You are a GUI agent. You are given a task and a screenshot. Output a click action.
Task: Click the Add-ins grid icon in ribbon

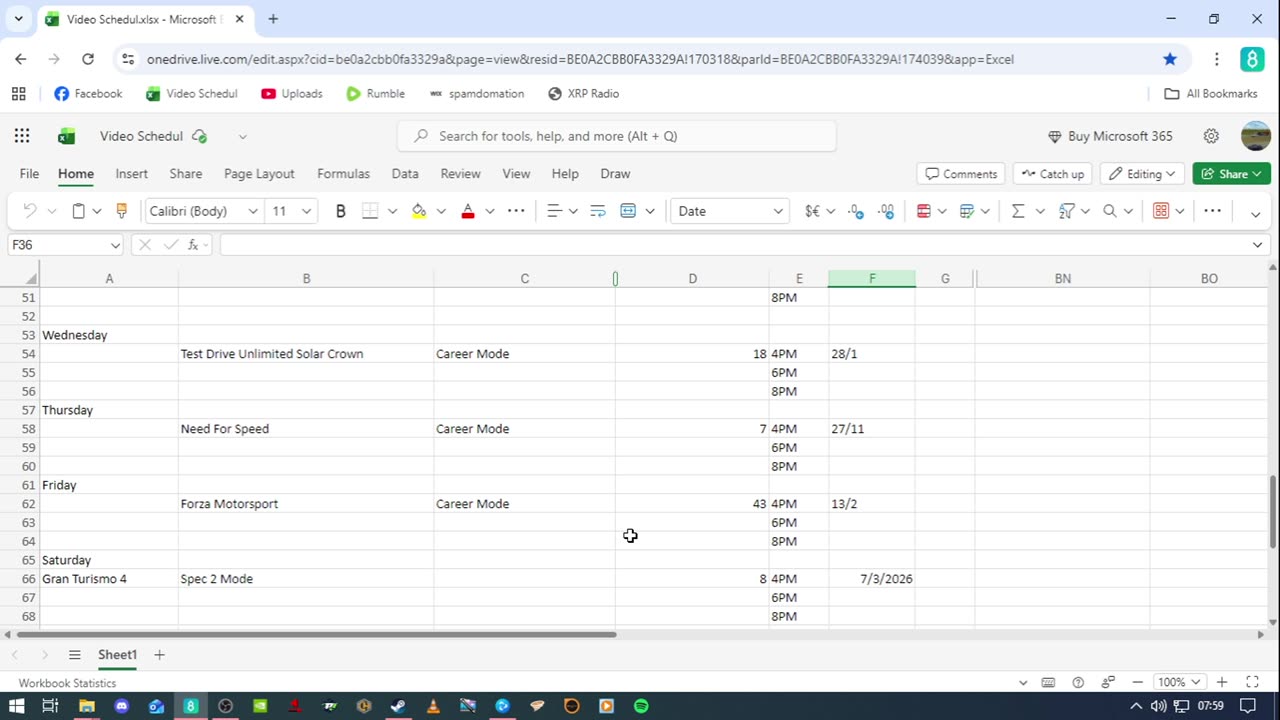[1161, 211]
